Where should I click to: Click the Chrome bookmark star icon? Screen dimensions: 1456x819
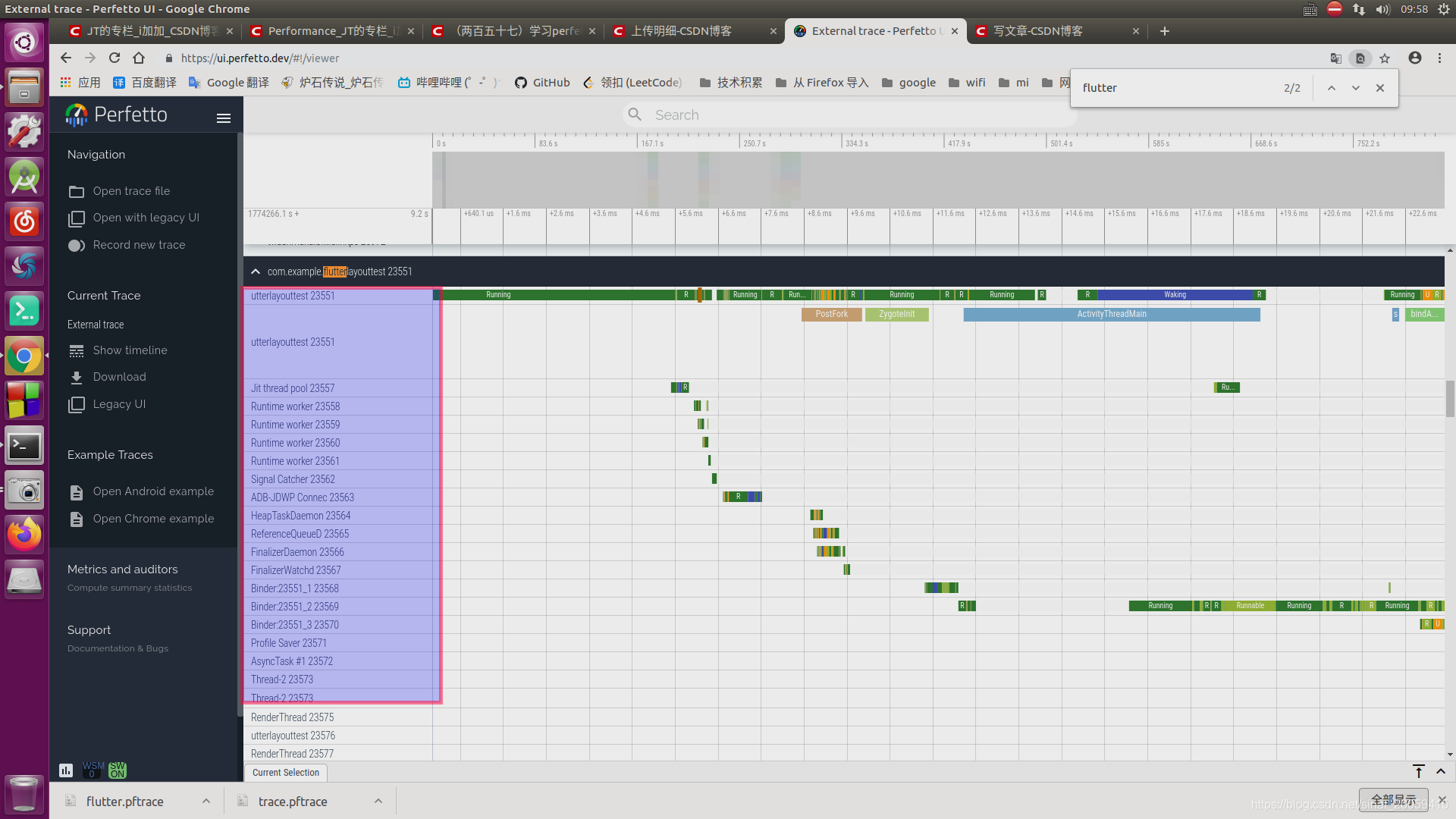point(1385,58)
